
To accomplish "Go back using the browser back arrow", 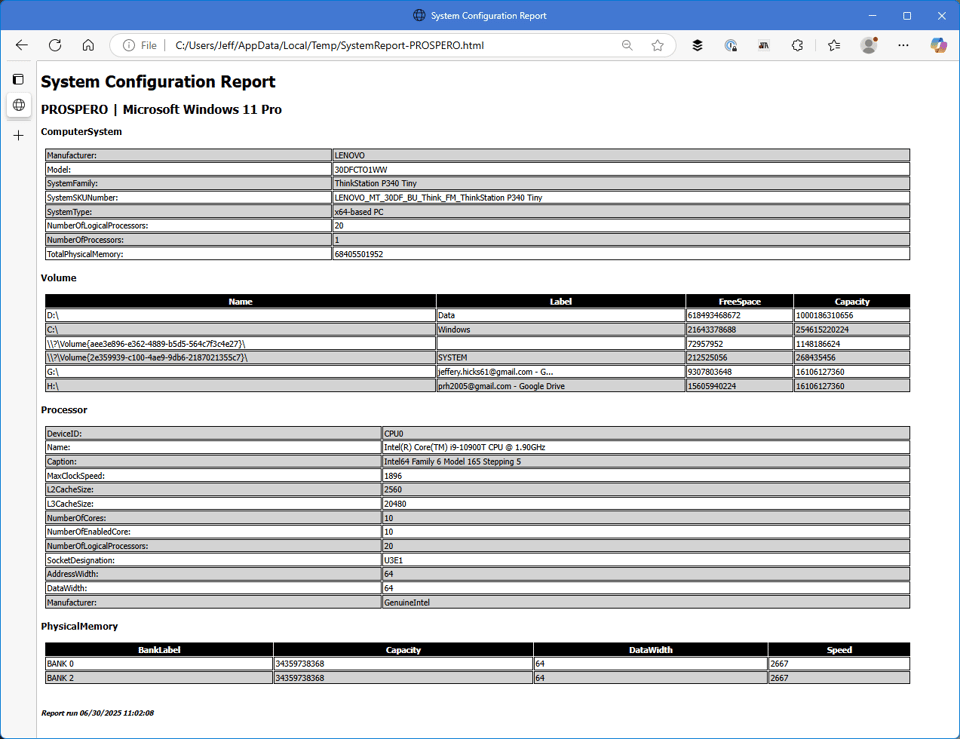I will pos(22,45).
